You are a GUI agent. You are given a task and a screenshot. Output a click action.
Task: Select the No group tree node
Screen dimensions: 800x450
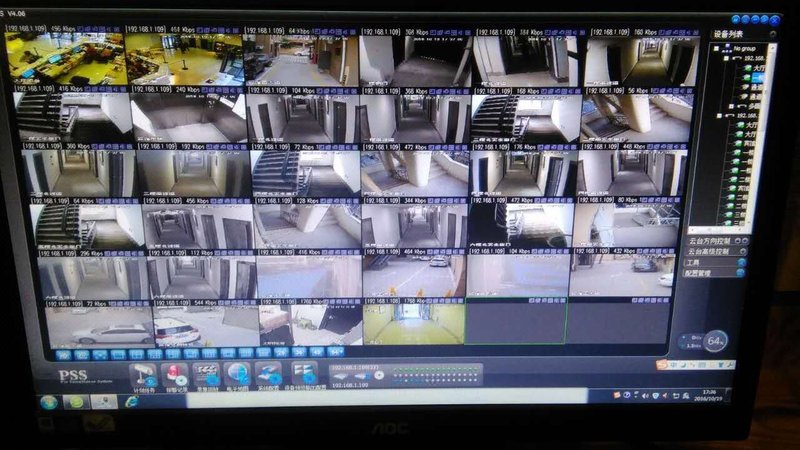click(744, 48)
